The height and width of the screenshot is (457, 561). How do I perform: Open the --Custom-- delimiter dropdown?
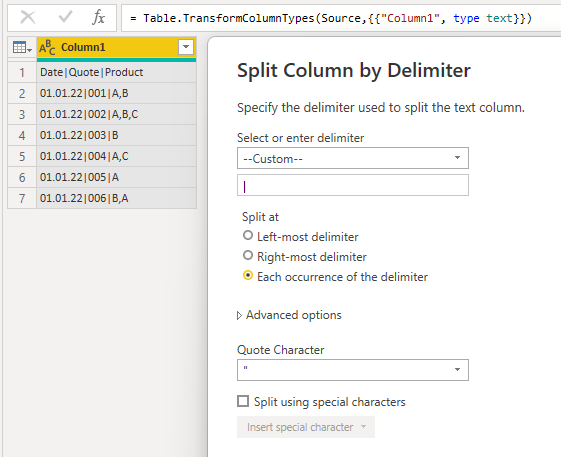point(352,158)
